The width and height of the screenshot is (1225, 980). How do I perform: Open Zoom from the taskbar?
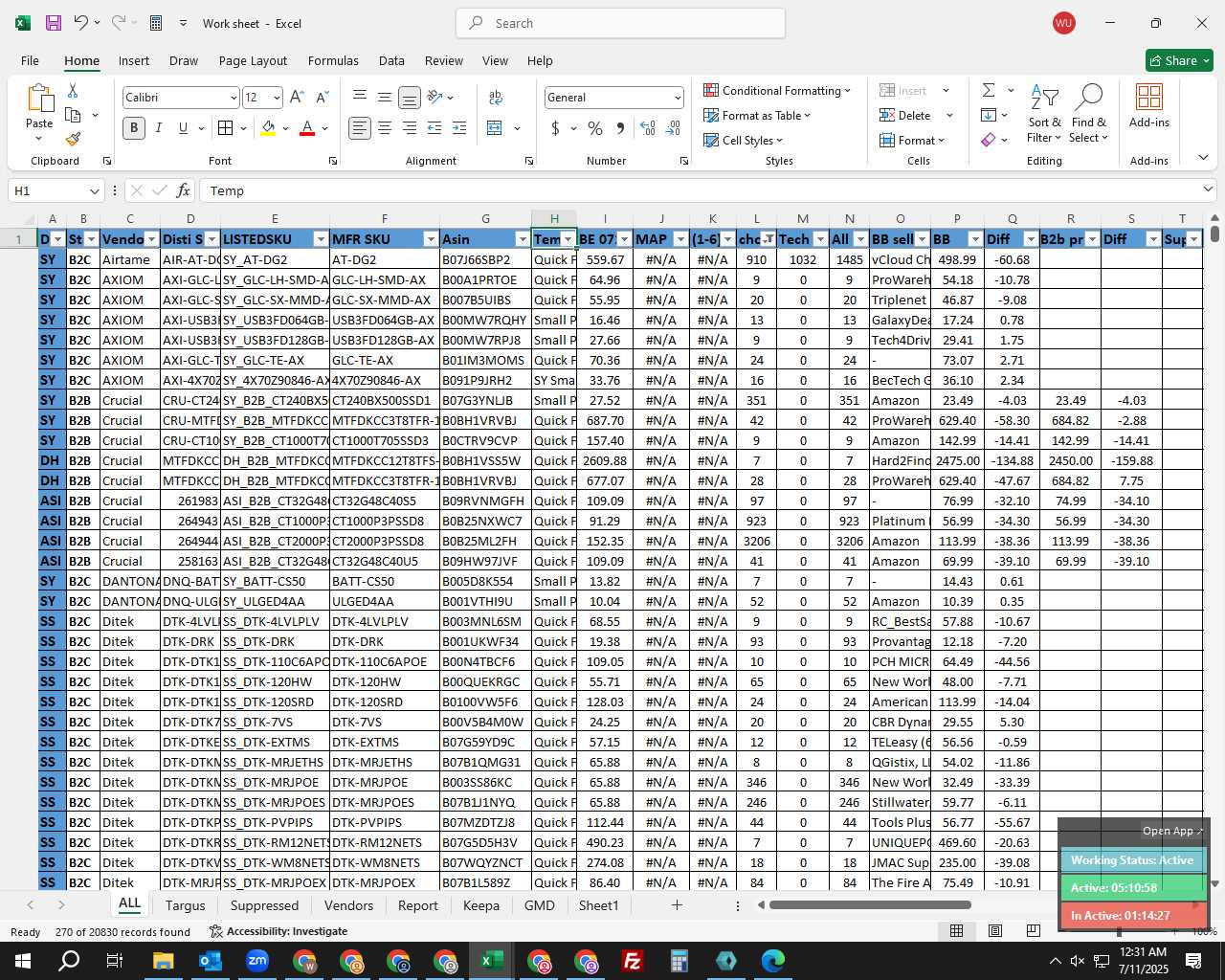[256, 961]
